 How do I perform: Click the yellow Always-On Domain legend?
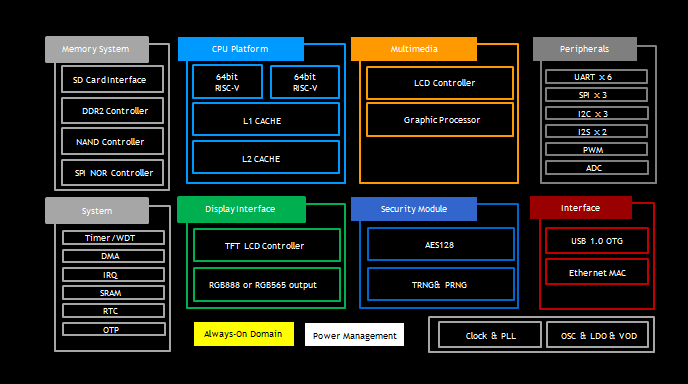[x=244, y=334]
